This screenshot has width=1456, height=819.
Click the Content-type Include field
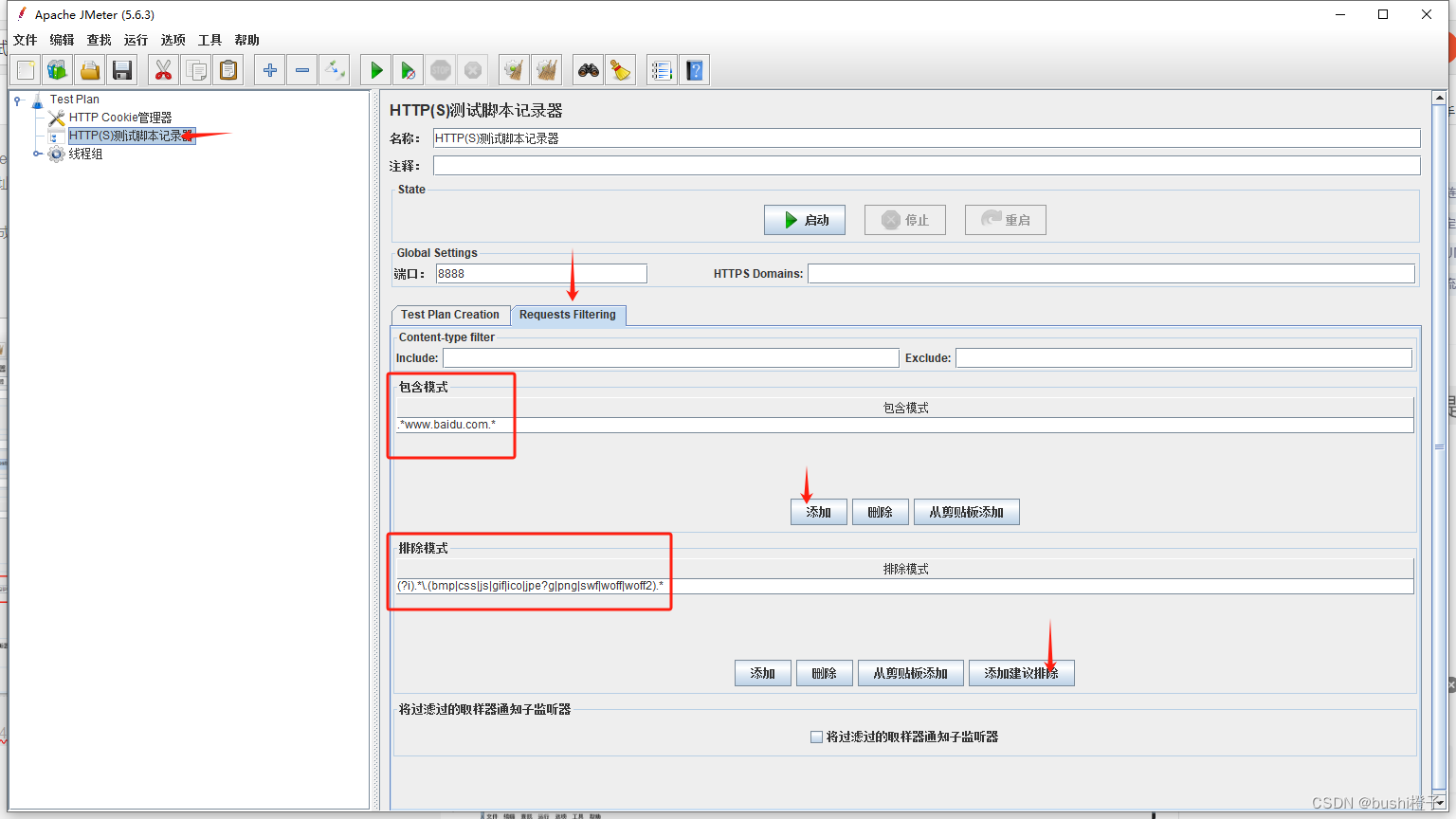pyautogui.click(x=670, y=358)
